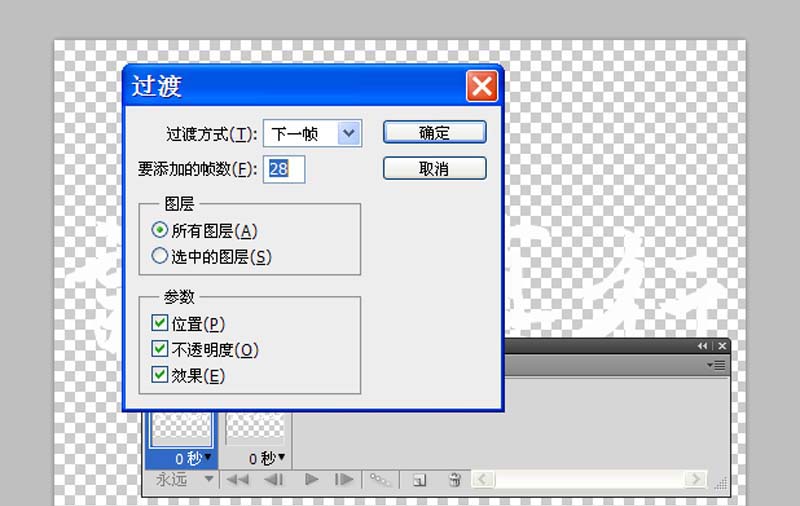Select the second frame thumbnail

point(255,427)
